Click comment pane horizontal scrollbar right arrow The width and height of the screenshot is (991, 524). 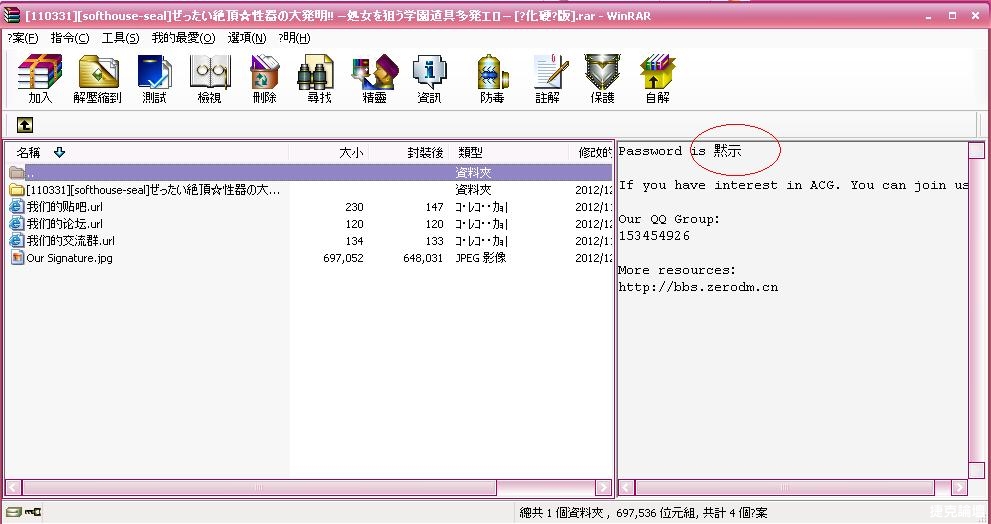959,487
